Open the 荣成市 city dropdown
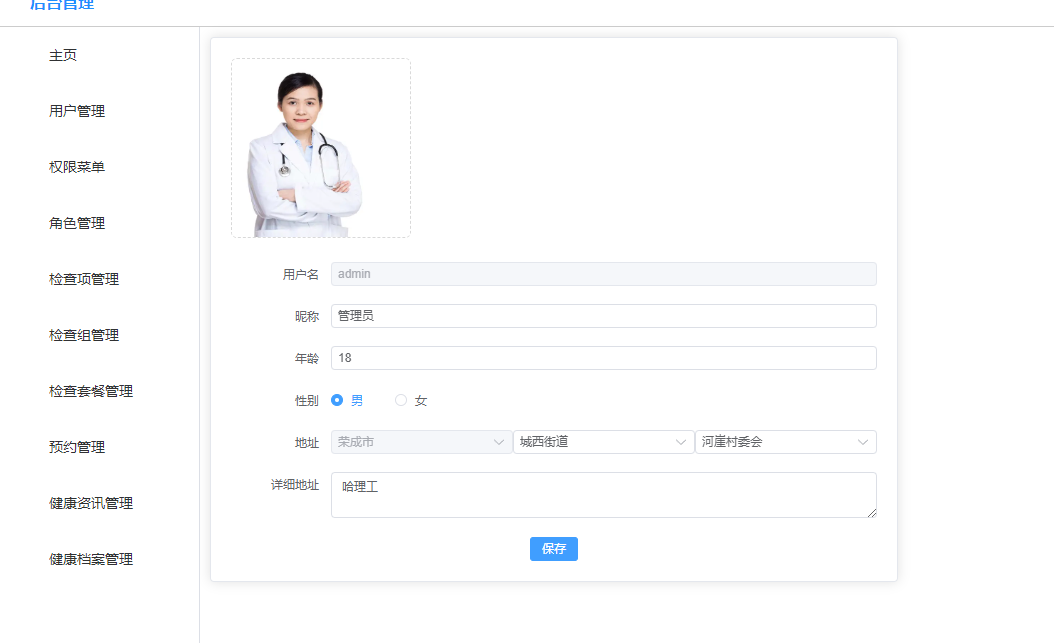The width and height of the screenshot is (1054, 643). [420, 442]
